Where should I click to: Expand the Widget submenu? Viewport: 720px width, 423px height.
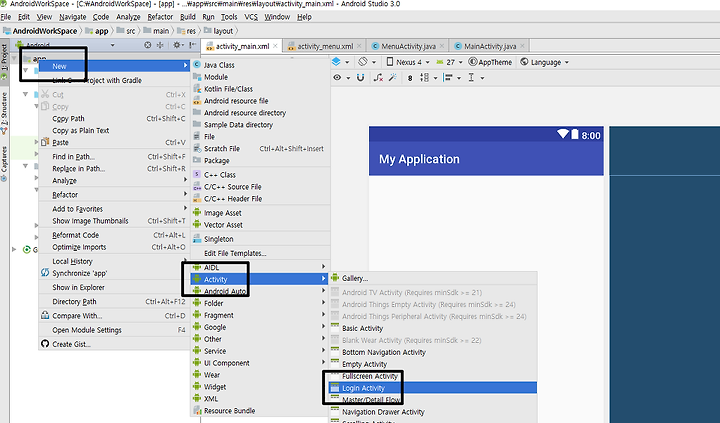260,387
